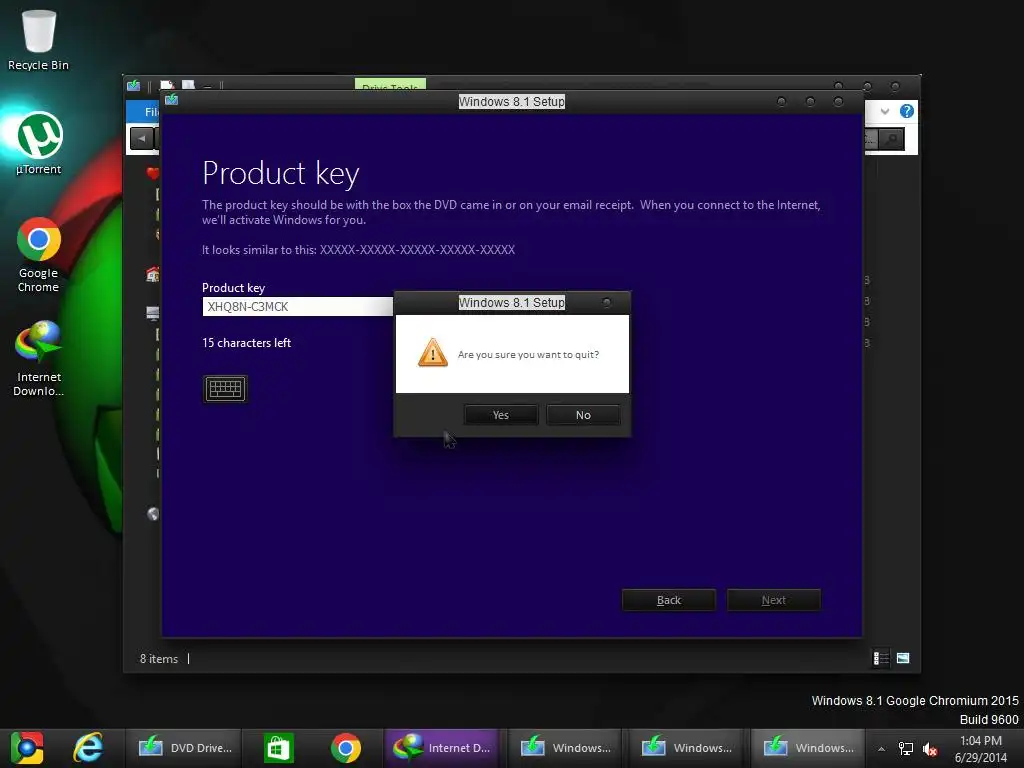
Task: Switch to the first Windows... taskbar button
Action: 566,748
